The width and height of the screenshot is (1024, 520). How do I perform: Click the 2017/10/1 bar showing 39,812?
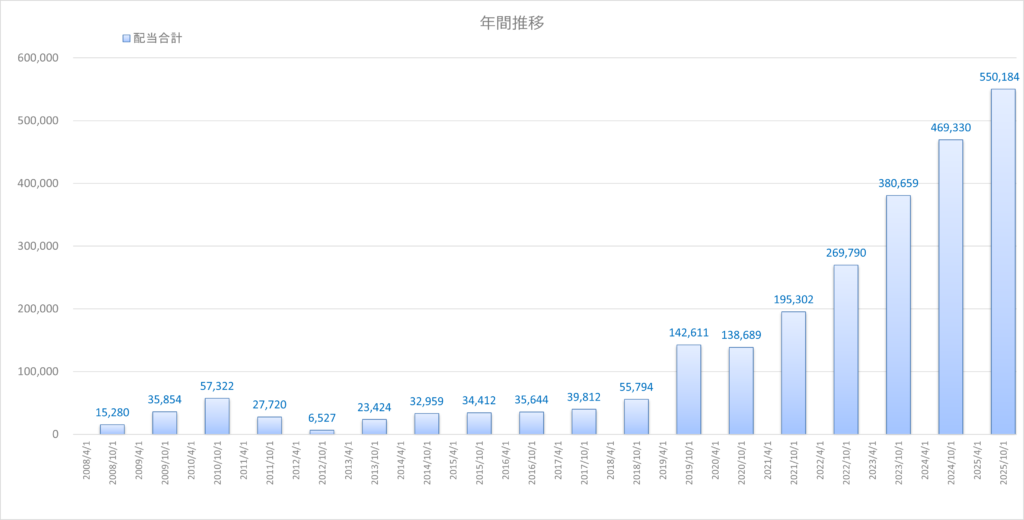coord(584,422)
